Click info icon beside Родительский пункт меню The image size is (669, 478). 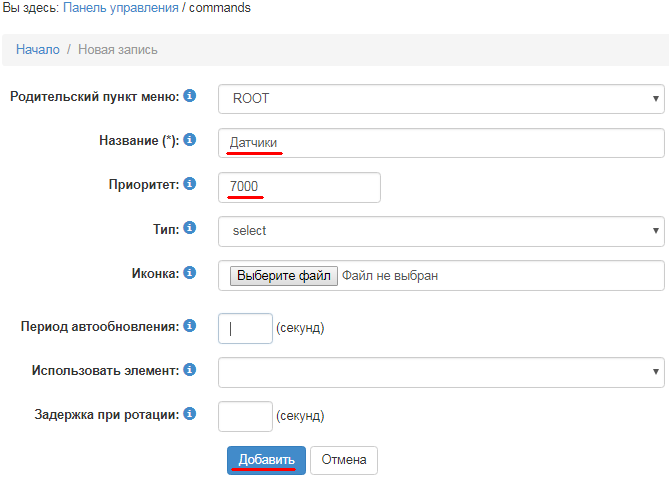190,96
